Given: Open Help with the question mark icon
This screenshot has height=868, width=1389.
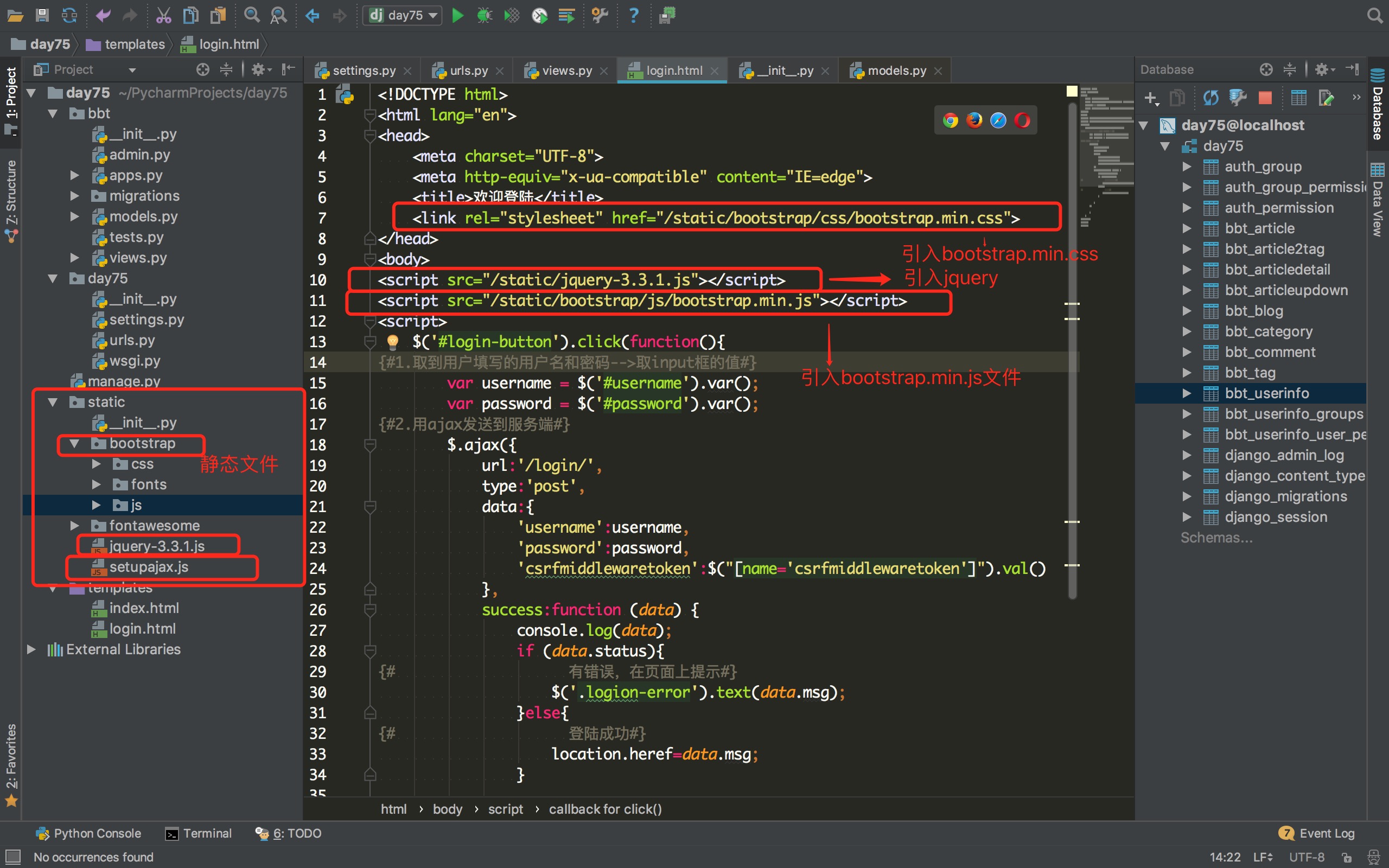Looking at the screenshot, I should [x=634, y=15].
